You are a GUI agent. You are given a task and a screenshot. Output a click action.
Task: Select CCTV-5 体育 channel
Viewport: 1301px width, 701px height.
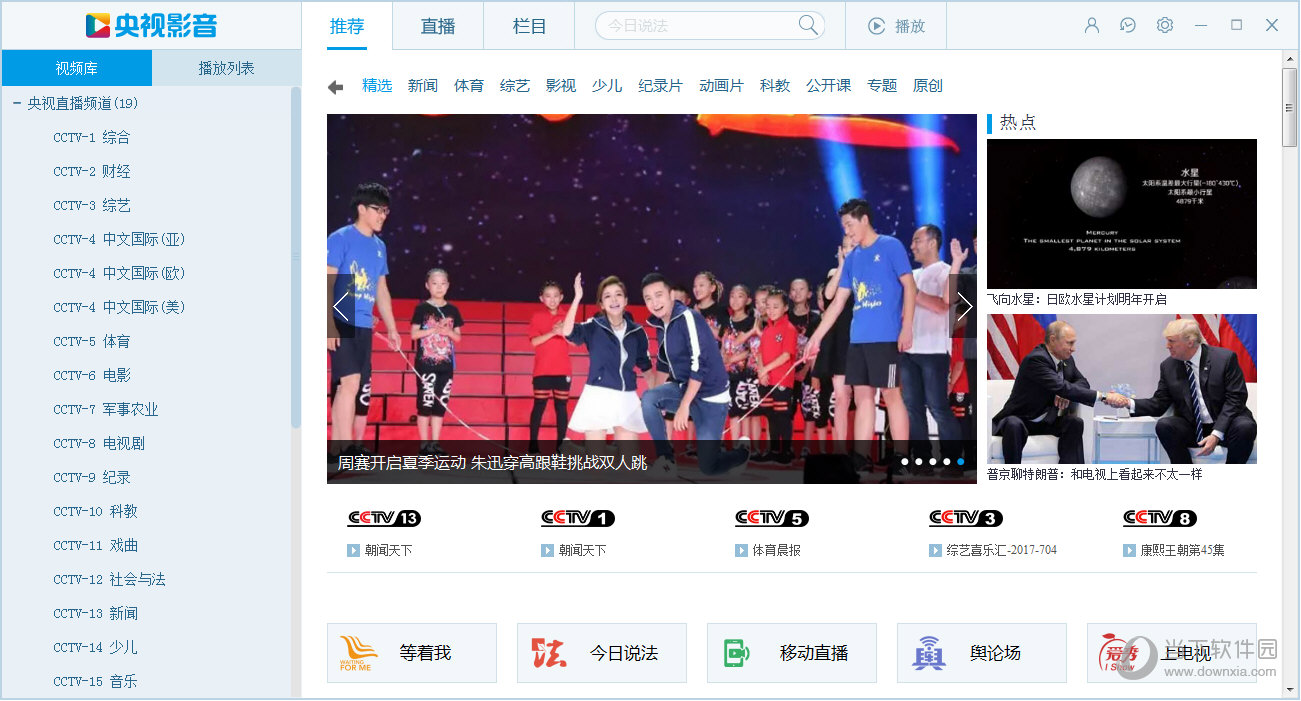coord(92,341)
